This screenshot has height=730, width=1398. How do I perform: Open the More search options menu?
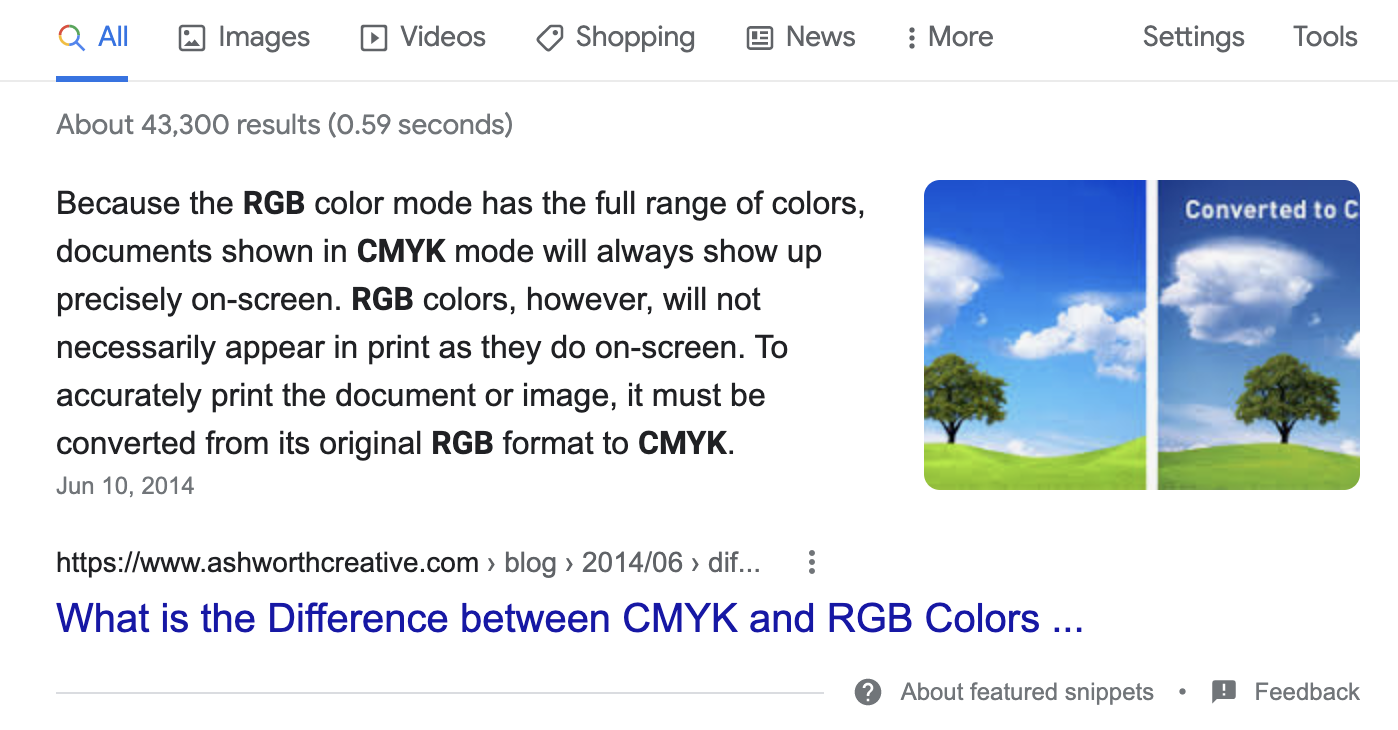click(x=948, y=38)
